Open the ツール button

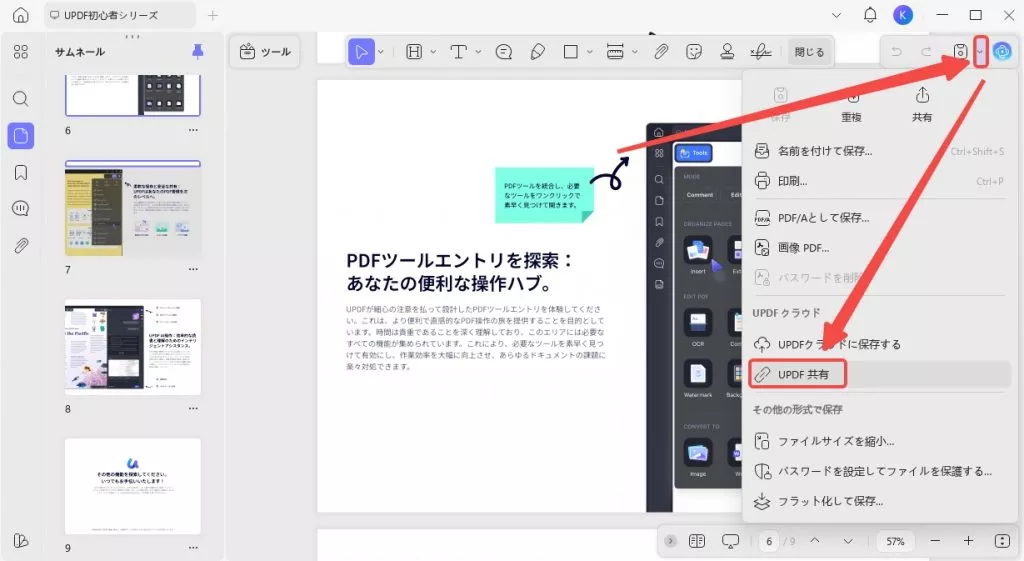pyautogui.click(x=265, y=52)
